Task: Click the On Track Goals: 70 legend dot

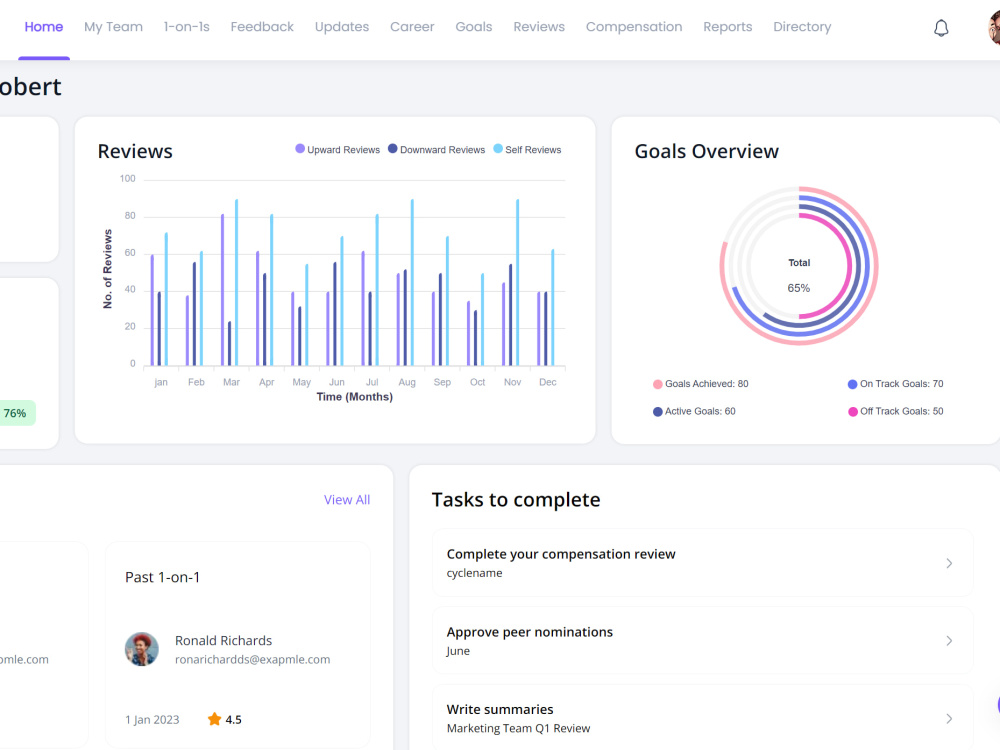Action: (x=853, y=384)
